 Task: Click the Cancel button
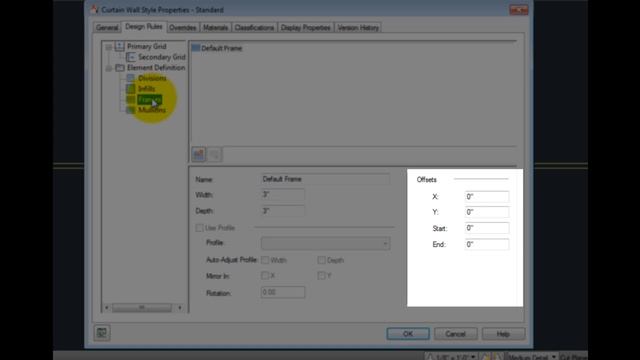[456, 333]
